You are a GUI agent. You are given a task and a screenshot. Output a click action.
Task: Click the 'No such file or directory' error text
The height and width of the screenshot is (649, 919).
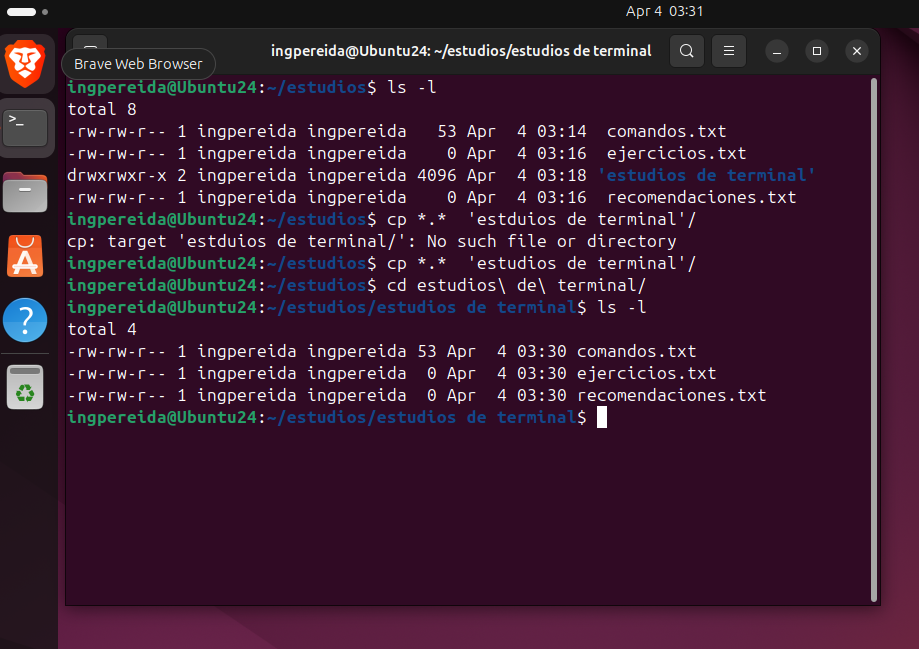552,242
